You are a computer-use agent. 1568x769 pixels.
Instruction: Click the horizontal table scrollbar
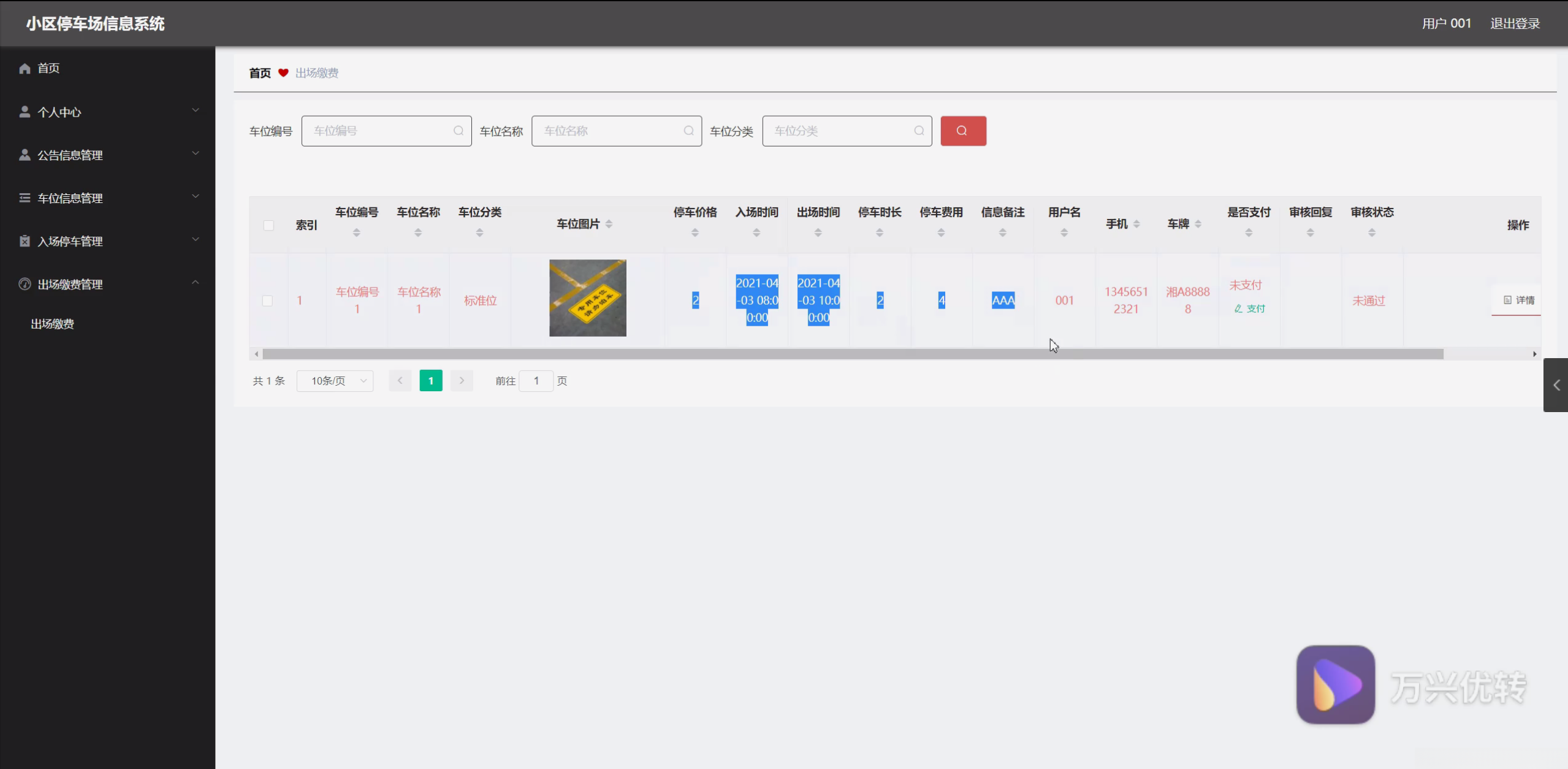pos(852,354)
